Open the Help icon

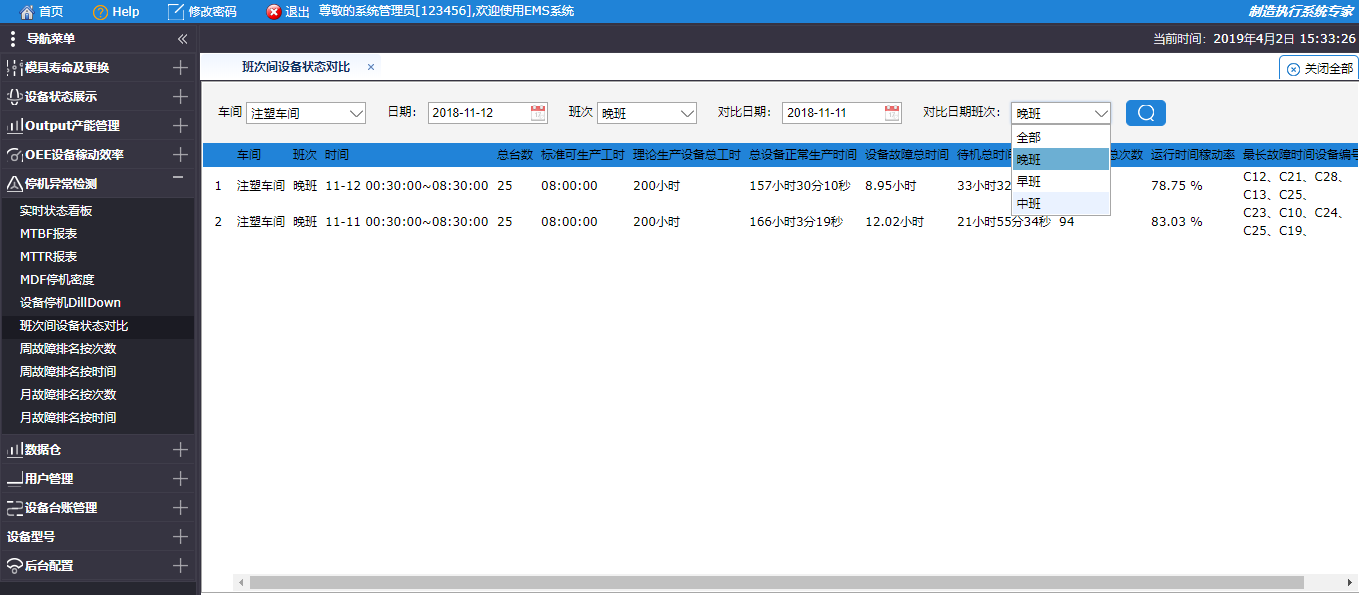coord(100,12)
